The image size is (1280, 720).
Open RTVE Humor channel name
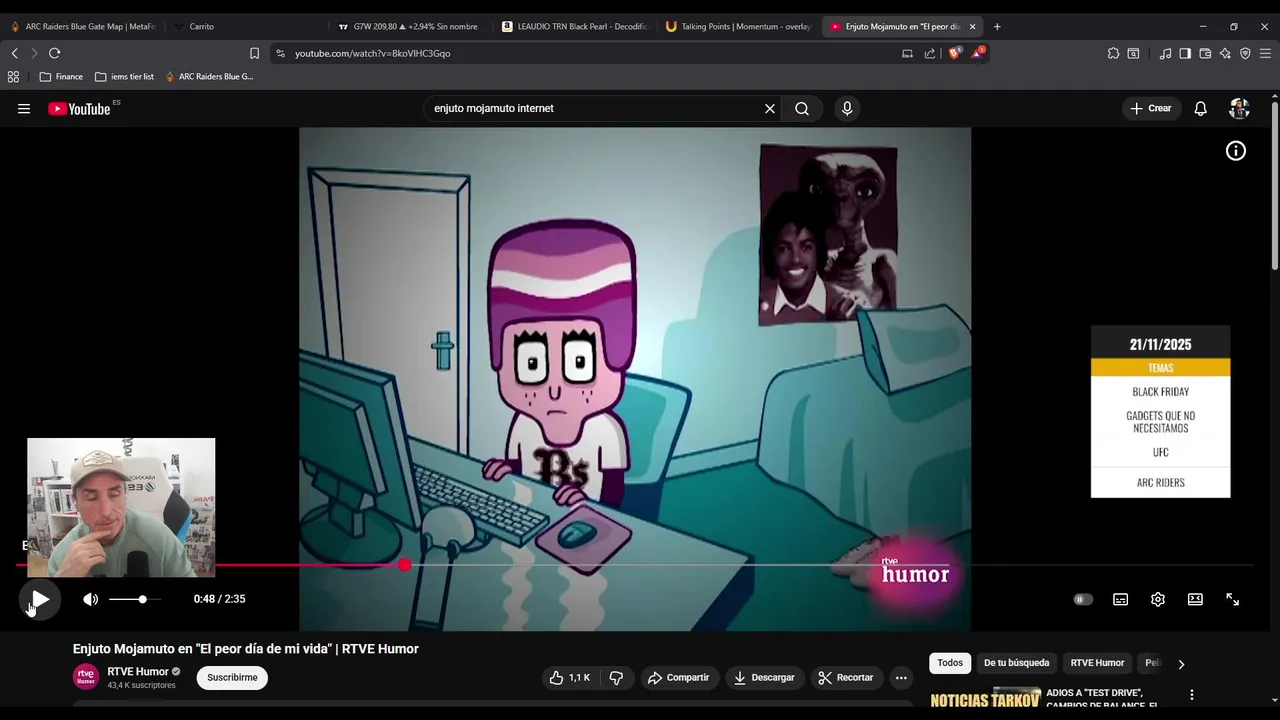[138, 672]
